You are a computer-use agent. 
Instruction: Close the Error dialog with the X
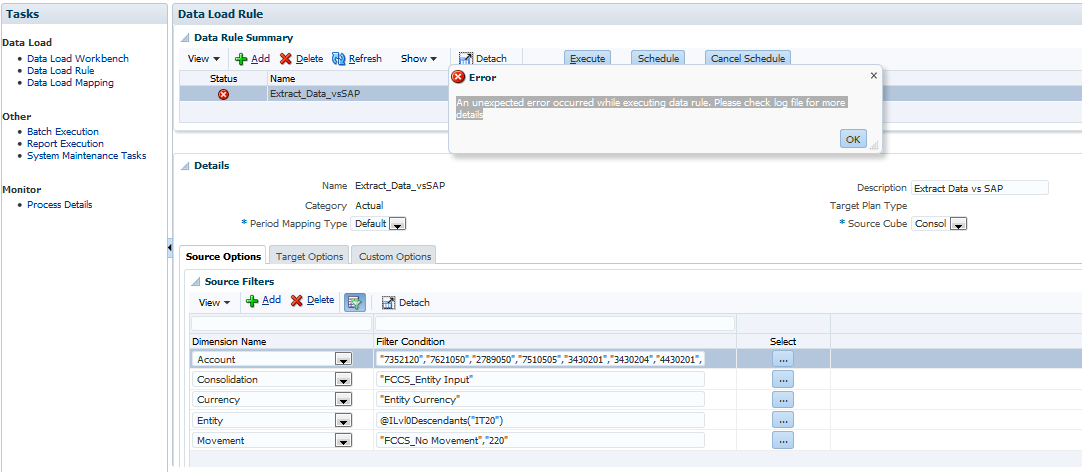point(874,75)
